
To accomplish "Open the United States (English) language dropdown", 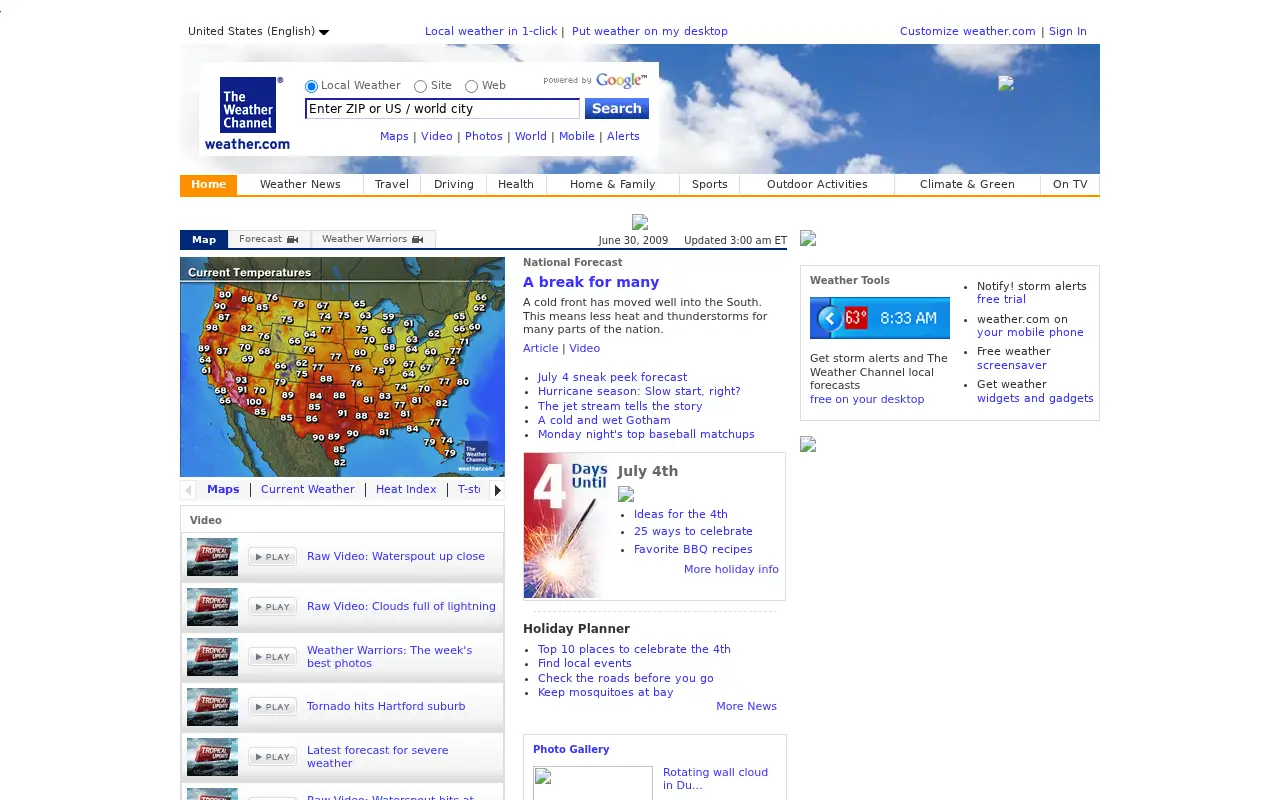I will [258, 31].
